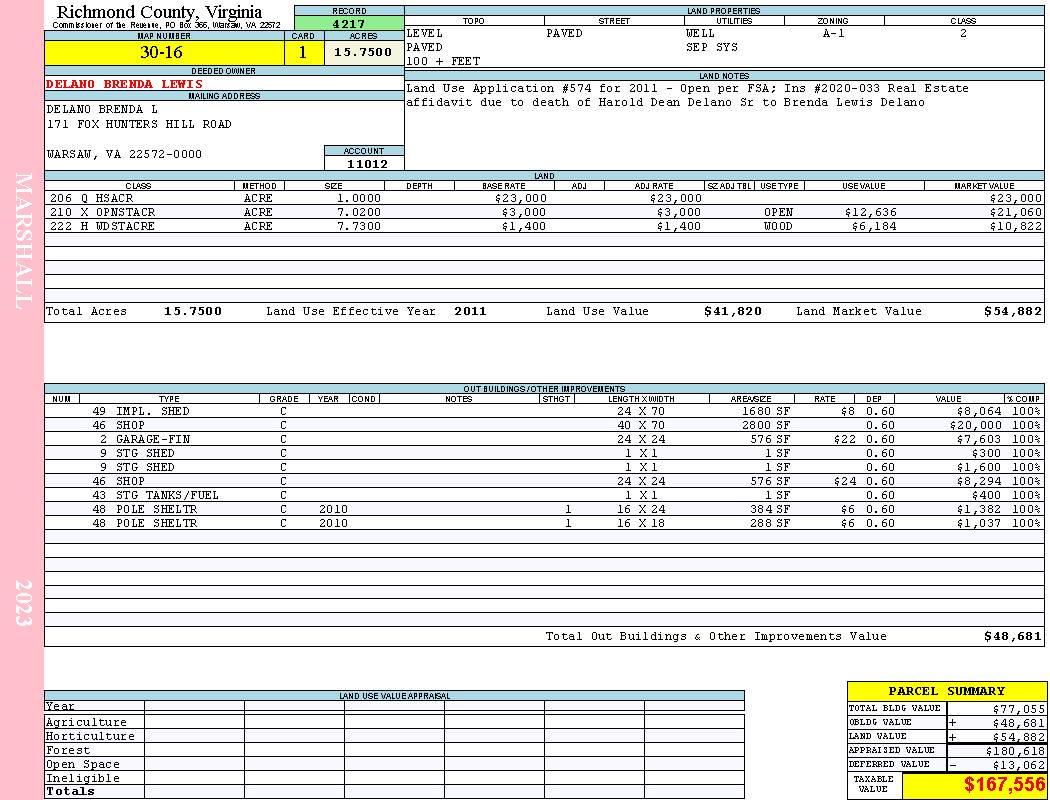The image size is (1050, 800).
Task: Click the POLE SHELTR row sized 16 X 18
Action: click(544, 524)
